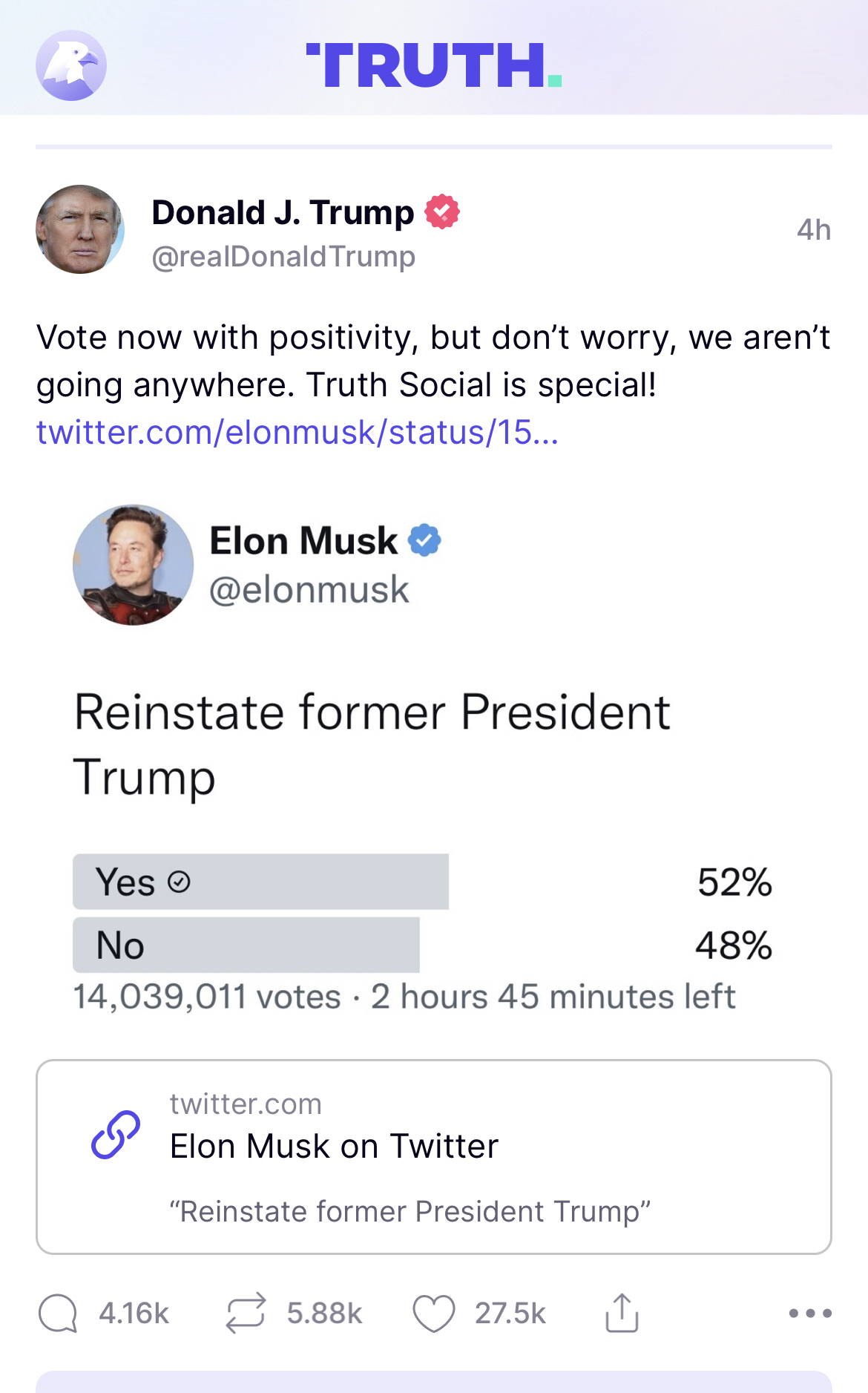Open the @realDonaldTrump handle
Viewport: 868px width, 1393px height.
(283, 257)
